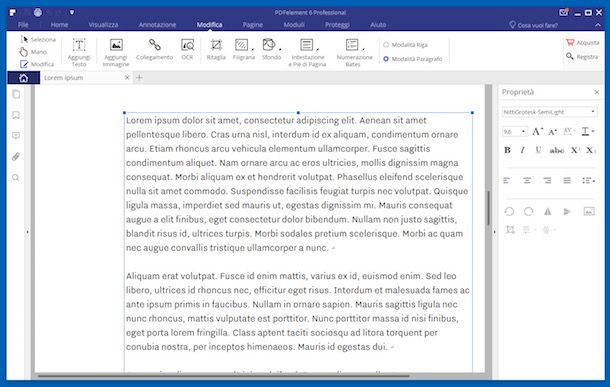Switch to the Visualizza tab
The height and width of the screenshot is (387, 610).
point(103,25)
